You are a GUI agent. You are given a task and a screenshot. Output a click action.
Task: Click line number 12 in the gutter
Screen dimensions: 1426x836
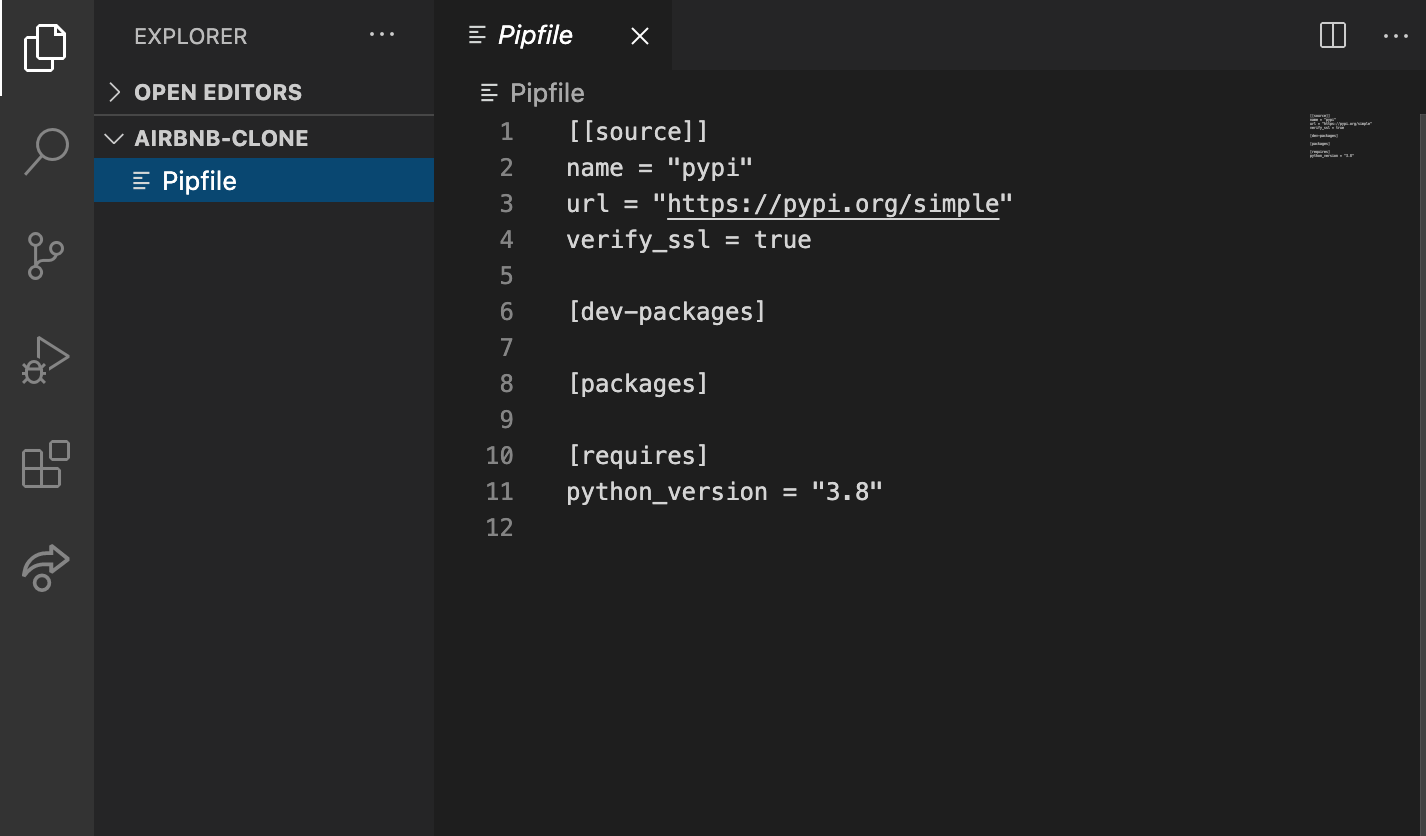[x=499, y=528]
